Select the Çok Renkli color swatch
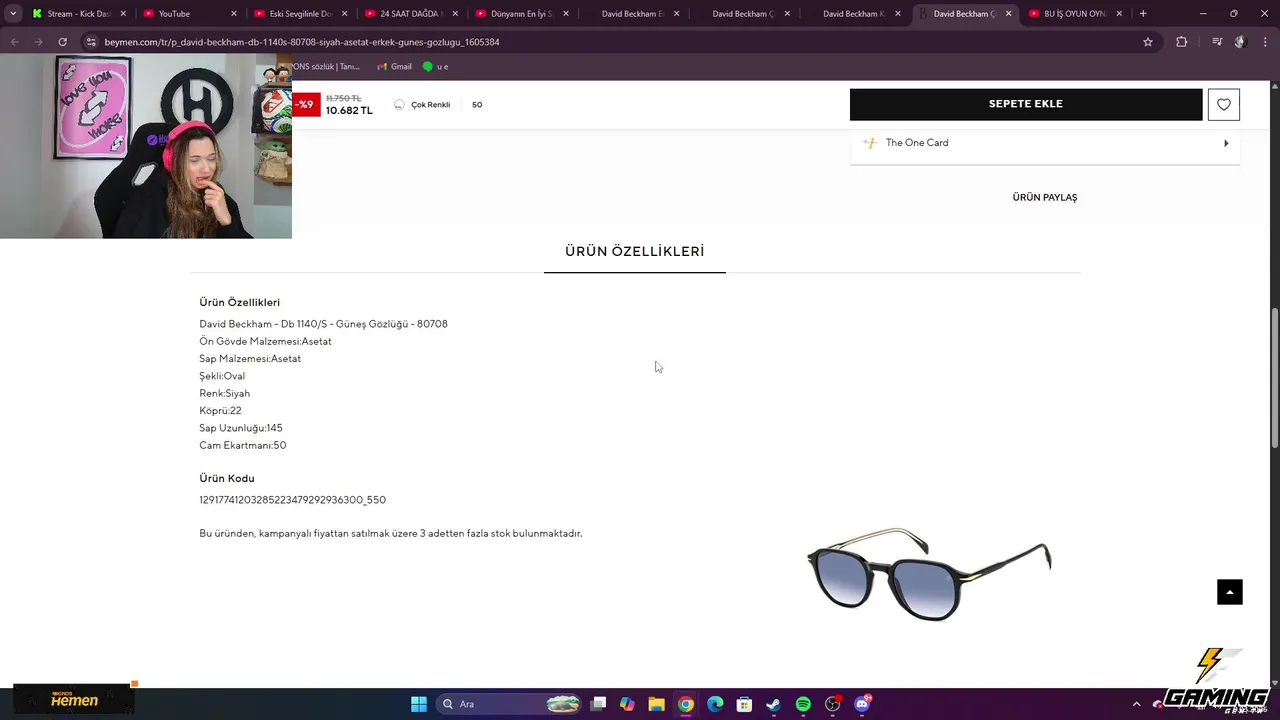 click(422, 105)
